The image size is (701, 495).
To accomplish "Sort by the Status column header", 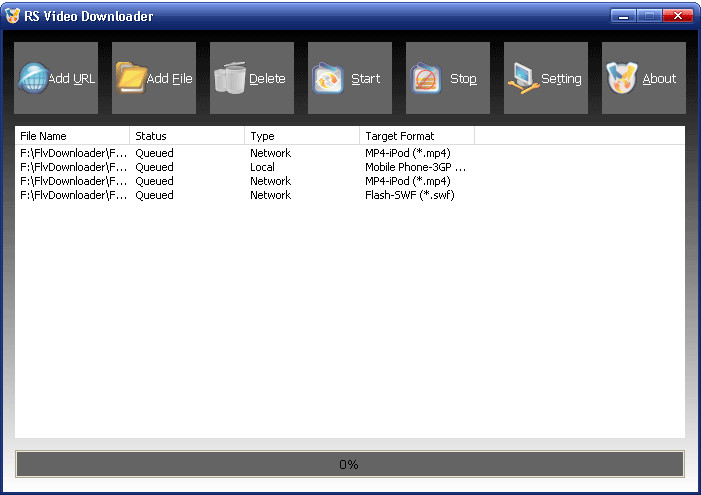I will [x=187, y=136].
